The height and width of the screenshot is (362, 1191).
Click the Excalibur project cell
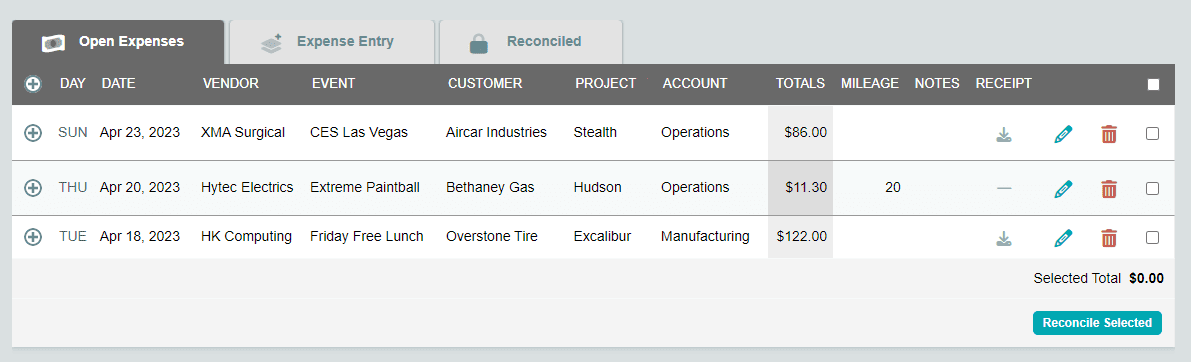point(602,237)
